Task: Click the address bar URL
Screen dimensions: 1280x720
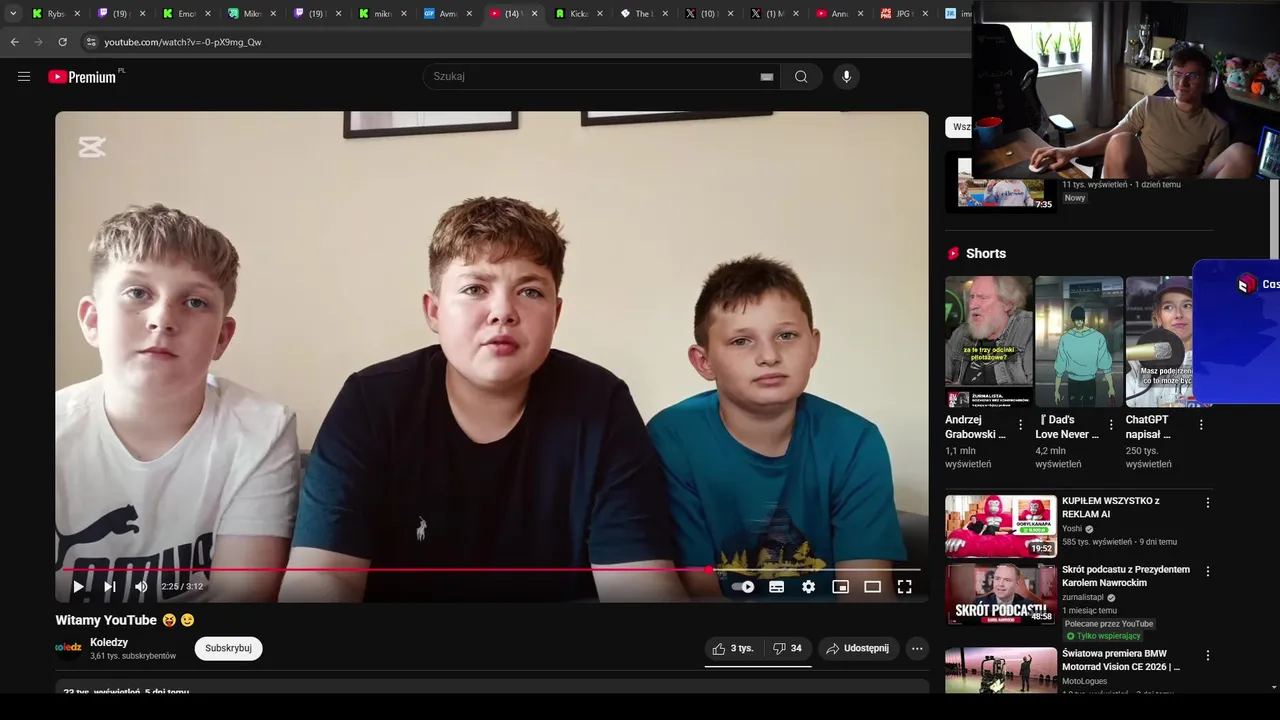Action: point(183,42)
